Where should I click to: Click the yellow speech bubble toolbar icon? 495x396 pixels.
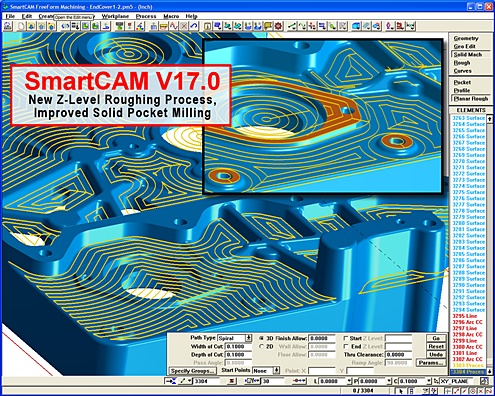268,26
